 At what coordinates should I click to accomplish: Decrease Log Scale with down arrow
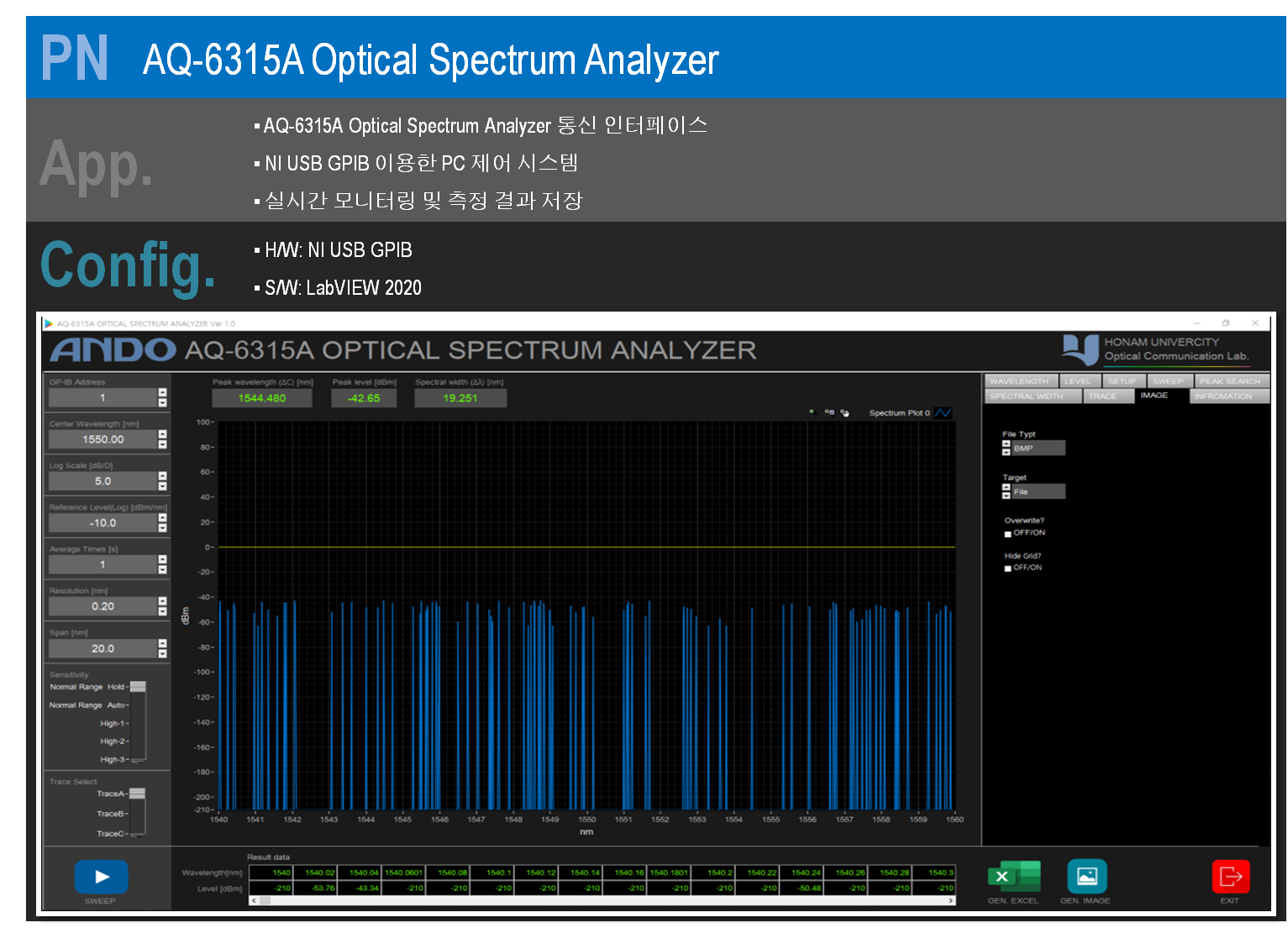click(x=163, y=486)
